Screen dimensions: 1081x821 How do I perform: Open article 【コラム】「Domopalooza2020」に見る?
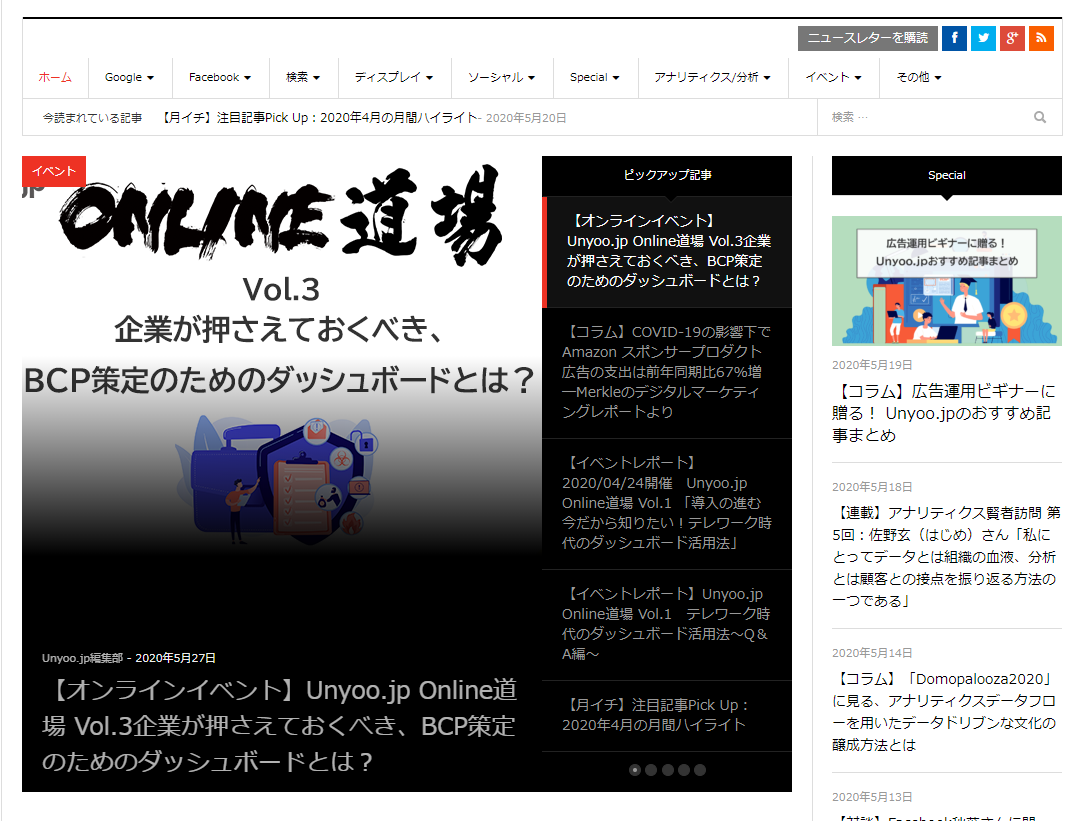click(x=944, y=712)
